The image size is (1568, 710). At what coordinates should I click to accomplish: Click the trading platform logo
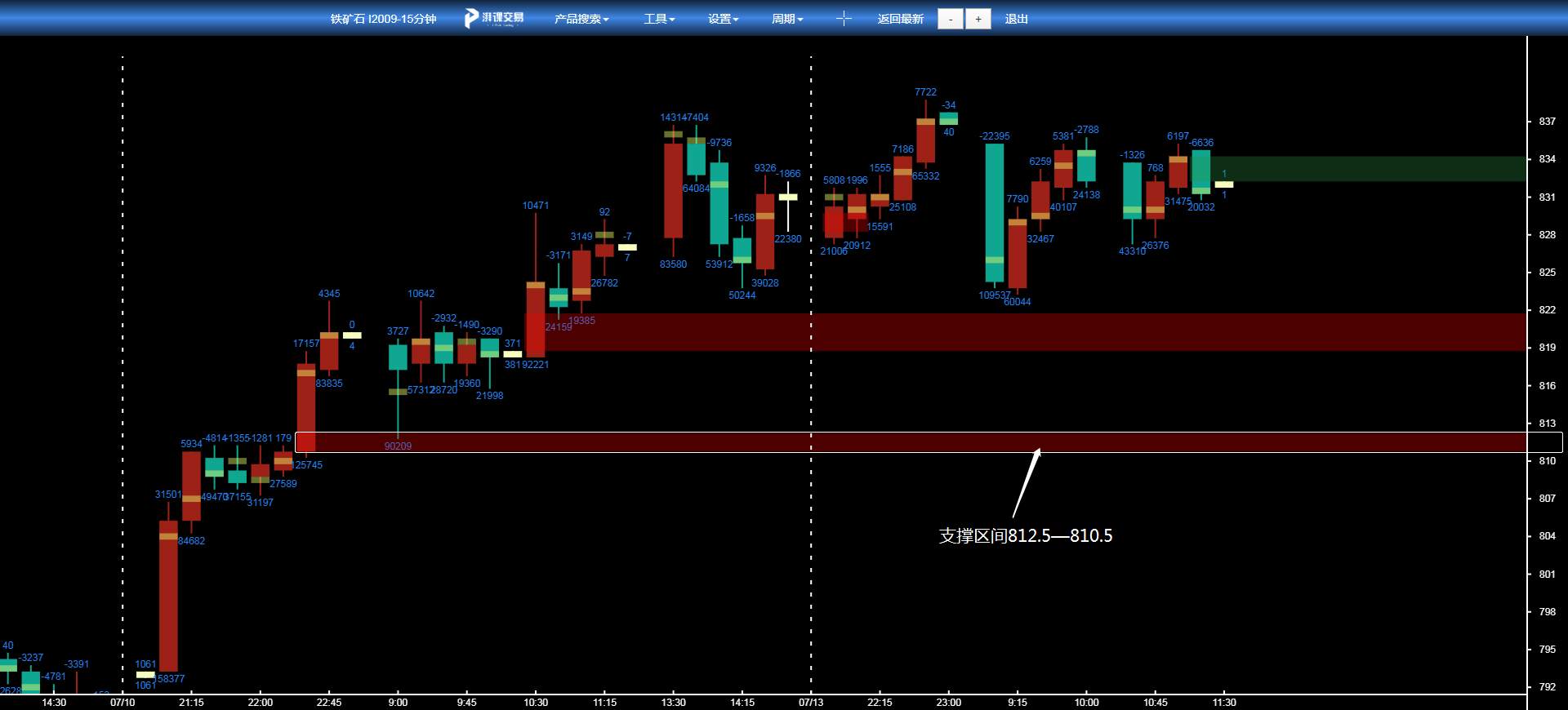point(494,18)
